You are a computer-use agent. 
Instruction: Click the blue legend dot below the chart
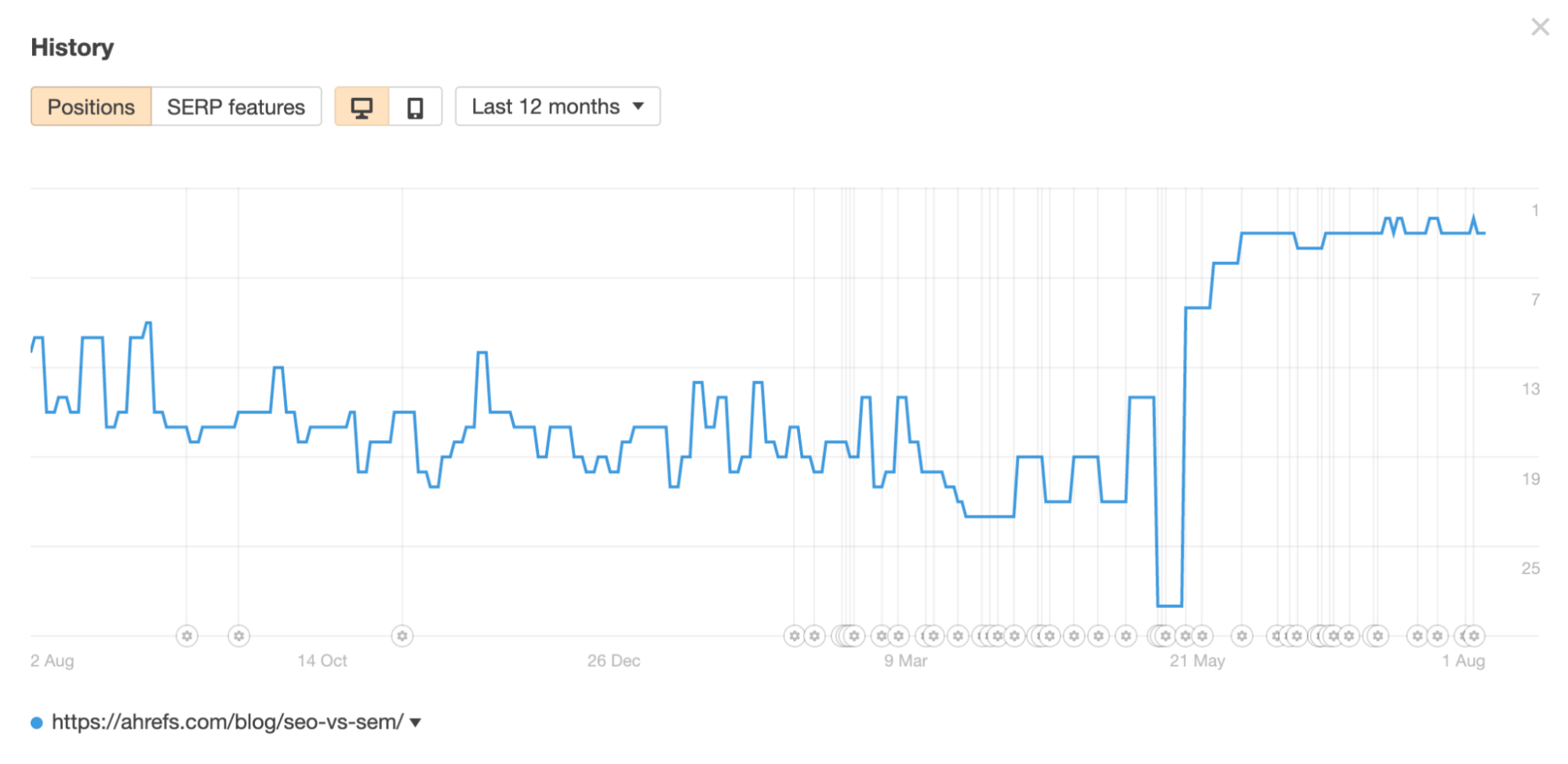[35, 721]
